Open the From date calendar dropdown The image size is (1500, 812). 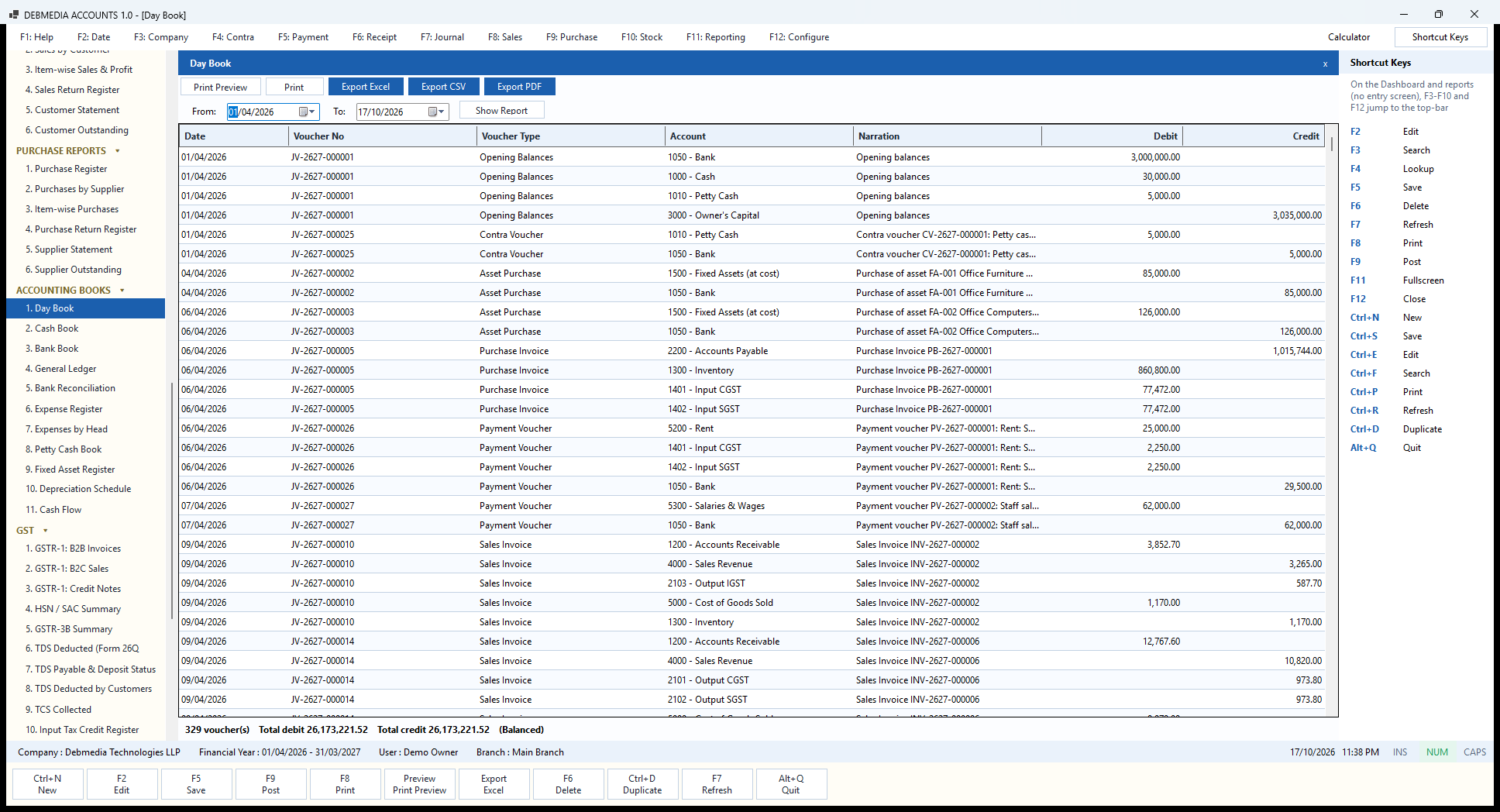tap(308, 112)
